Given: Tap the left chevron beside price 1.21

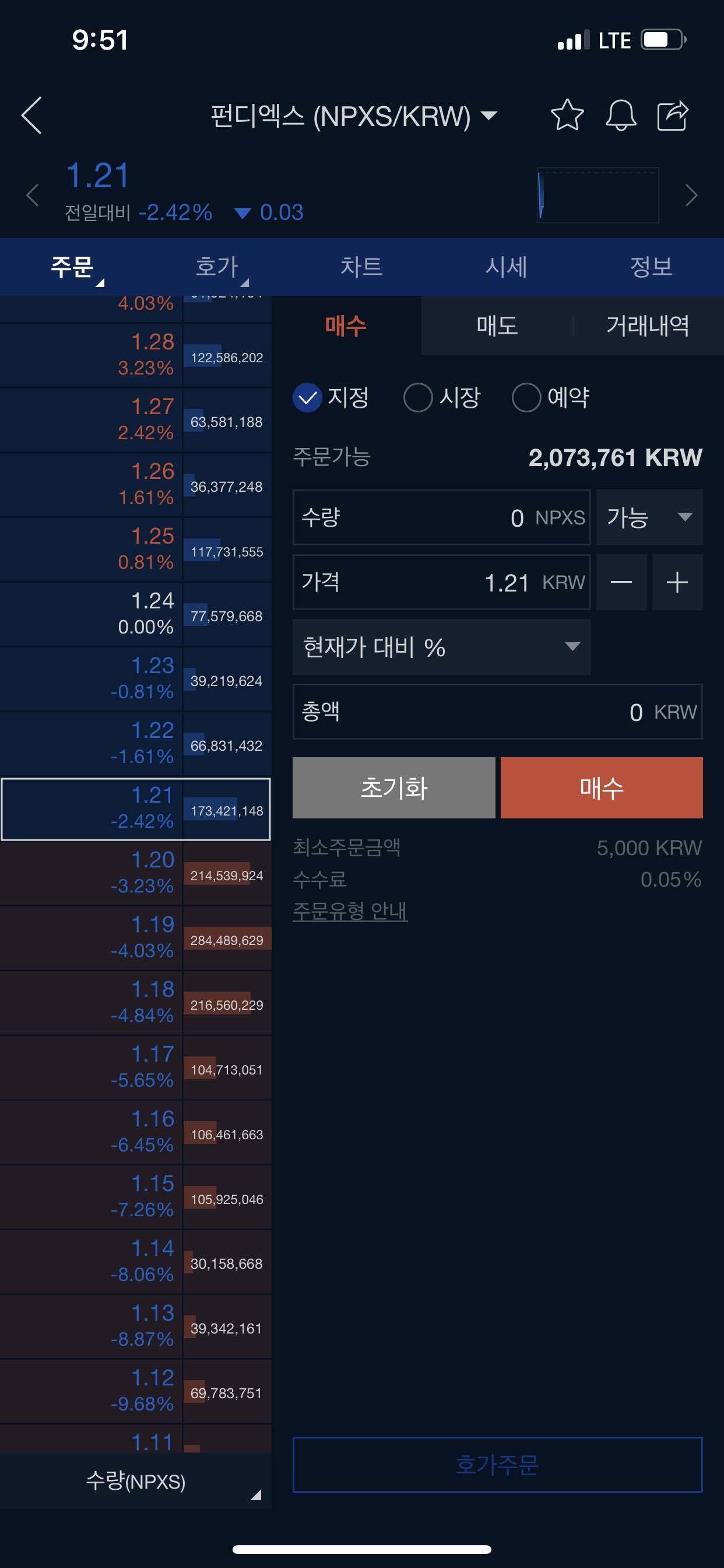Looking at the screenshot, I should coord(32,196).
